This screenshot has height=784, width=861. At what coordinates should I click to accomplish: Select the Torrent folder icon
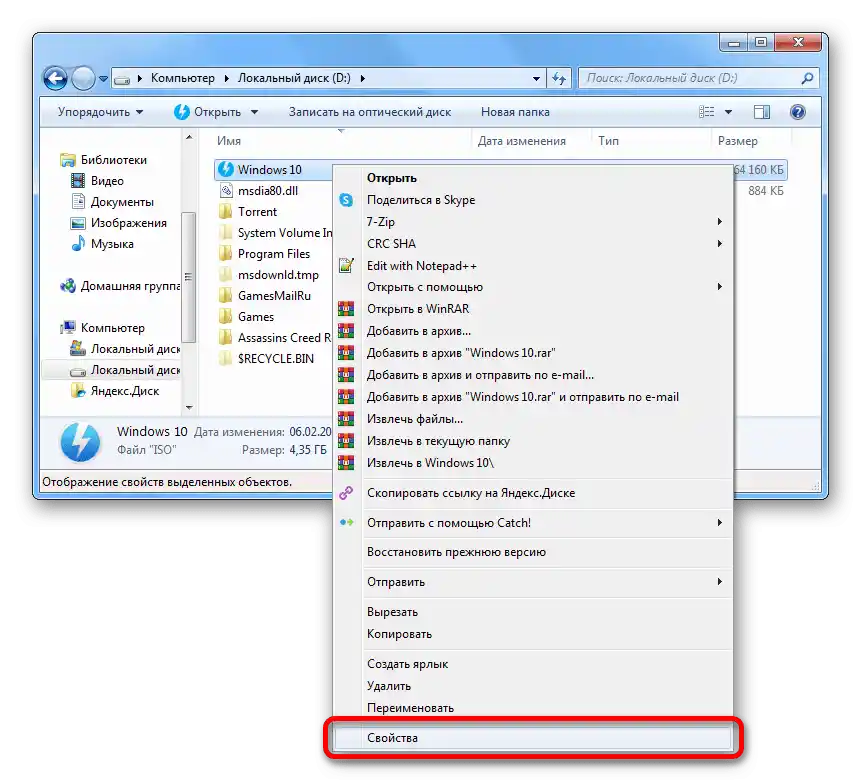pyautogui.click(x=226, y=212)
